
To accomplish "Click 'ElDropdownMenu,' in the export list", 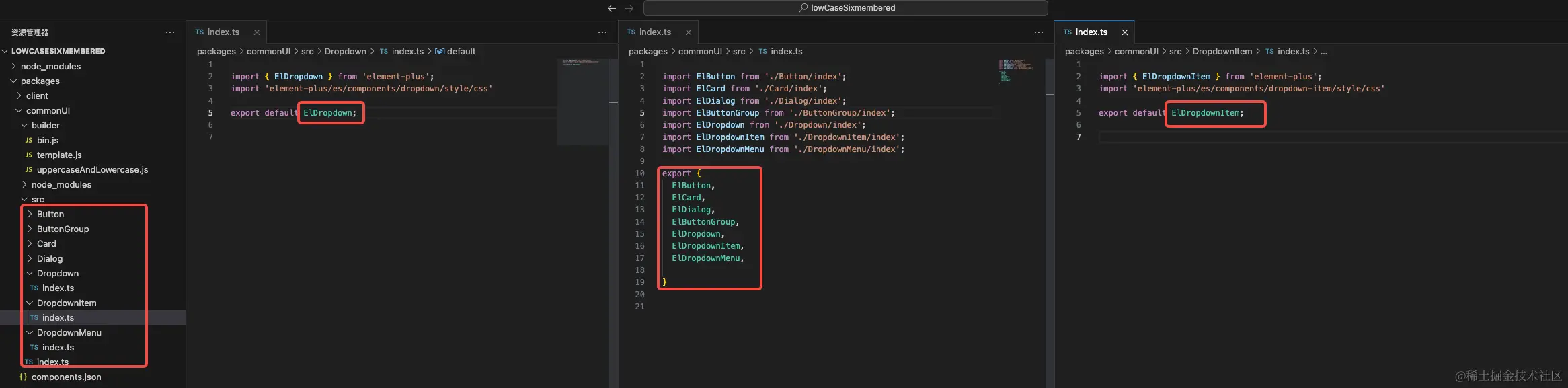I will click(x=708, y=258).
